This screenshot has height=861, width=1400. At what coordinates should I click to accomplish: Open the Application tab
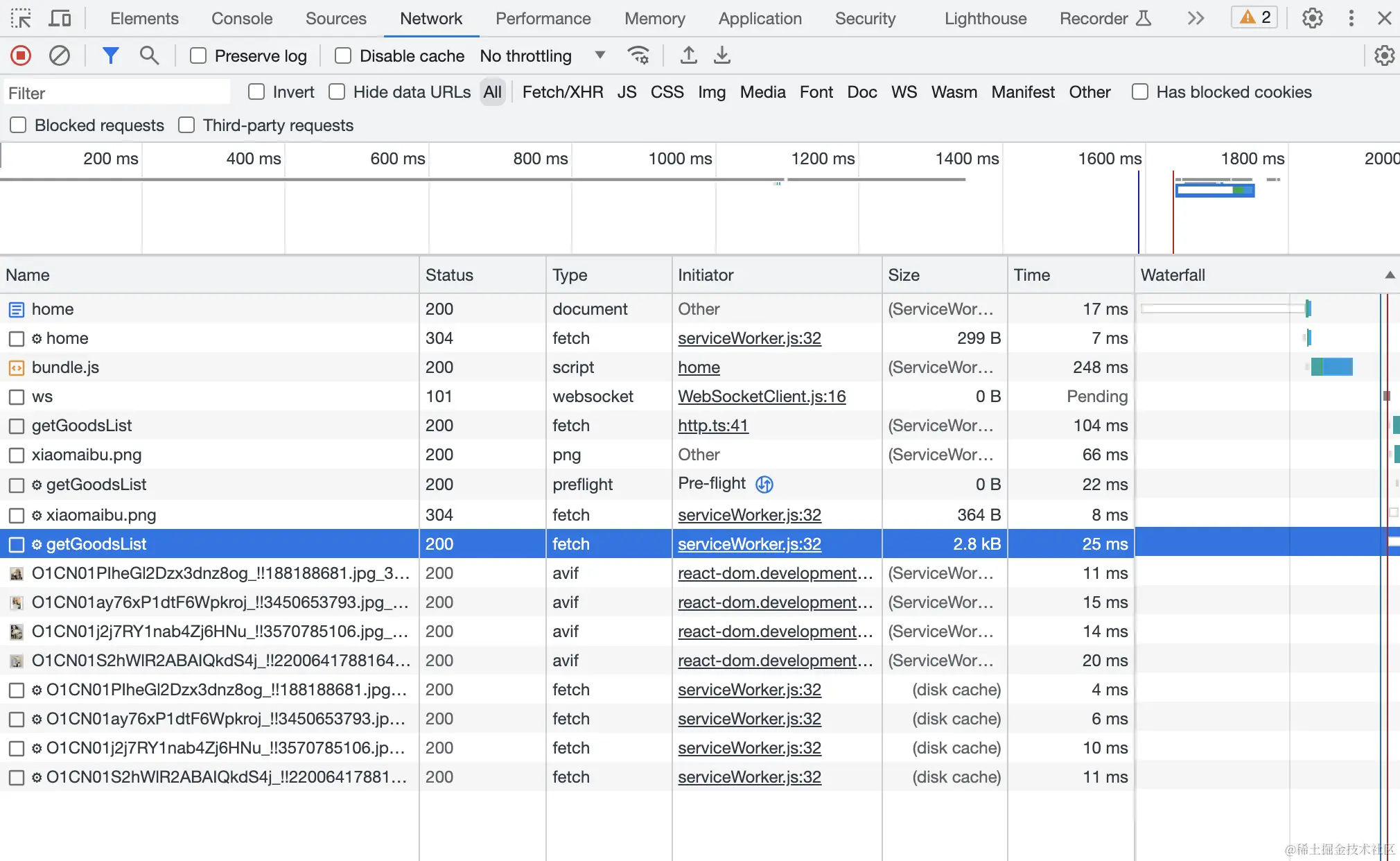(x=760, y=19)
